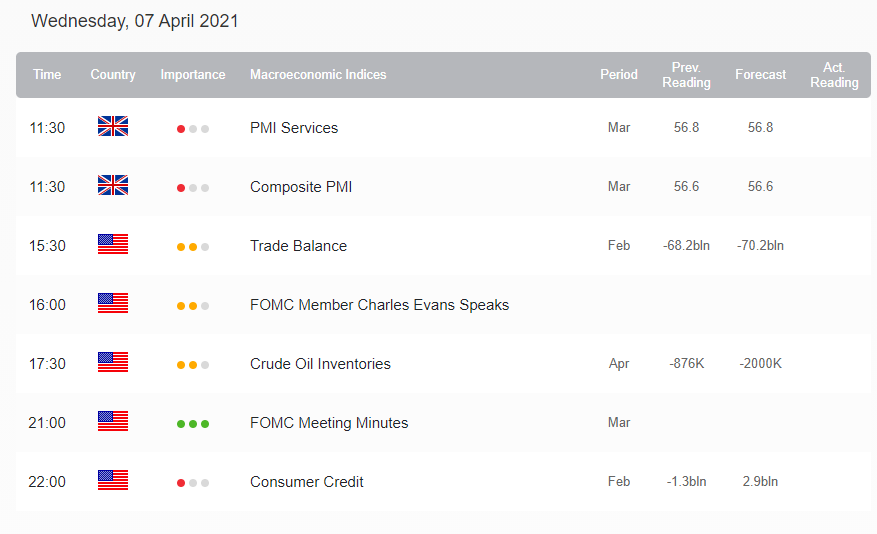Open FOMC Member Charles Evans Speaks entry
This screenshot has height=534, width=877.
(x=379, y=305)
